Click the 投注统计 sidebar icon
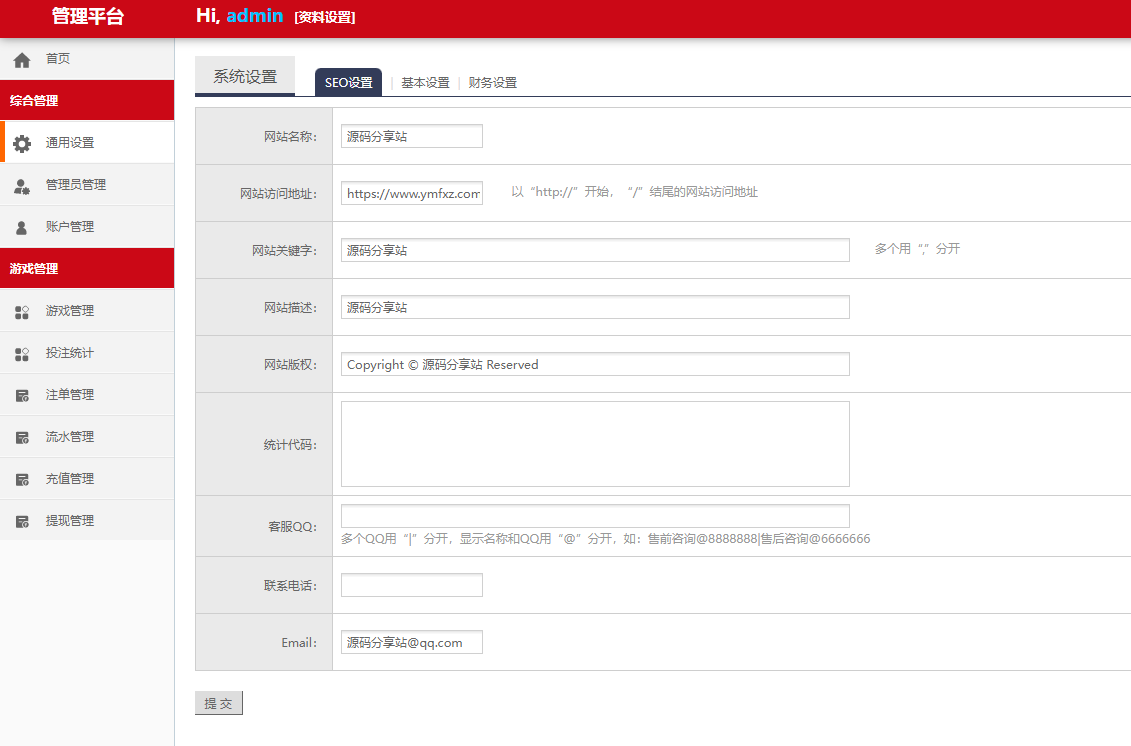The image size is (1131, 746). tap(22, 354)
